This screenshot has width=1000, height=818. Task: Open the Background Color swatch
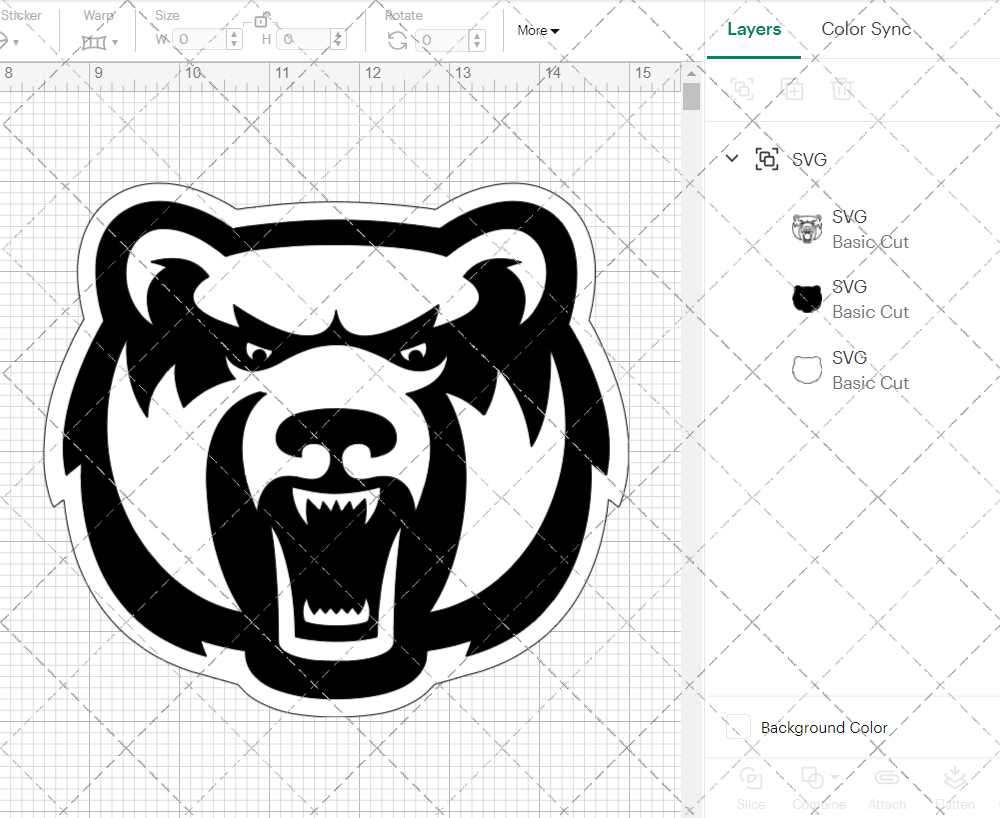click(737, 728)
